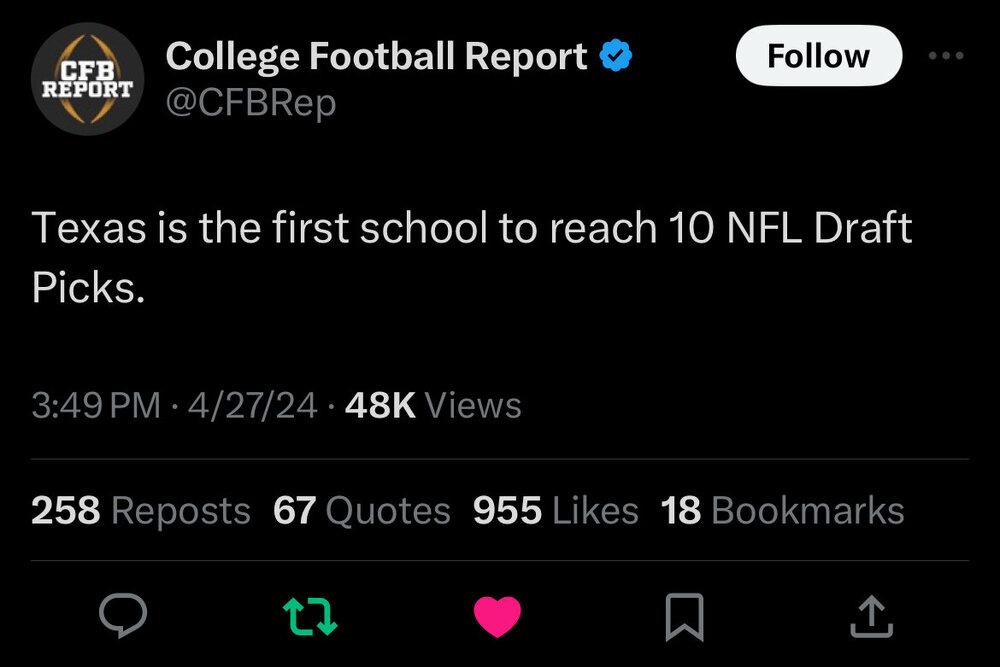
Task: View the 955 Likes list
Action: [555, 511]
